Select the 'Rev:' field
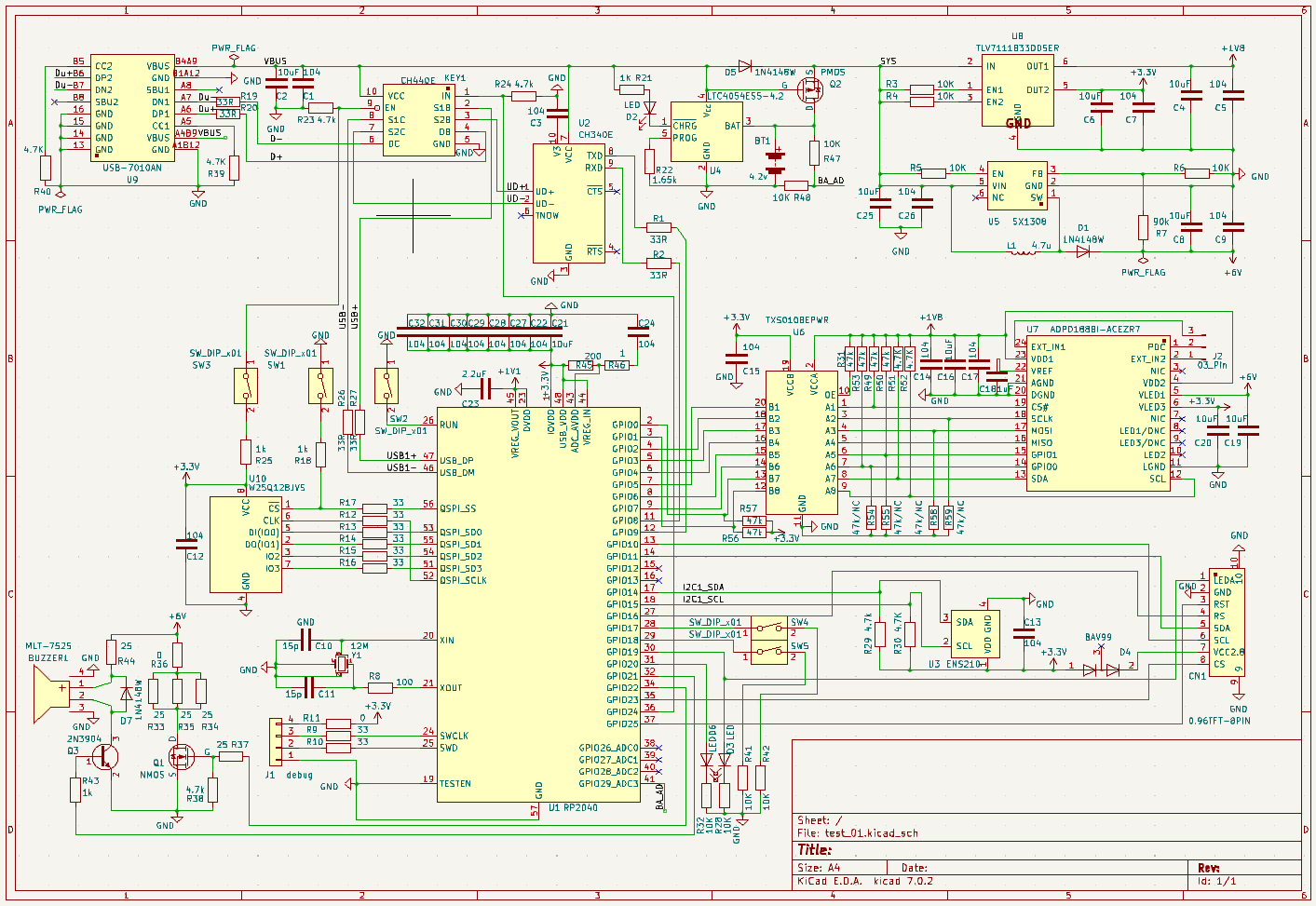This screenshot has width=1316, height=906. tap(1208, 868)
